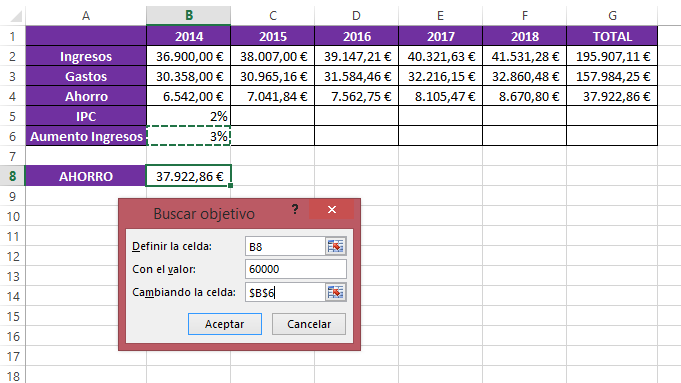The width and height of the screenshot is (681, 383).
Task: Select the 2016 header cell
Action: [357, 36]
